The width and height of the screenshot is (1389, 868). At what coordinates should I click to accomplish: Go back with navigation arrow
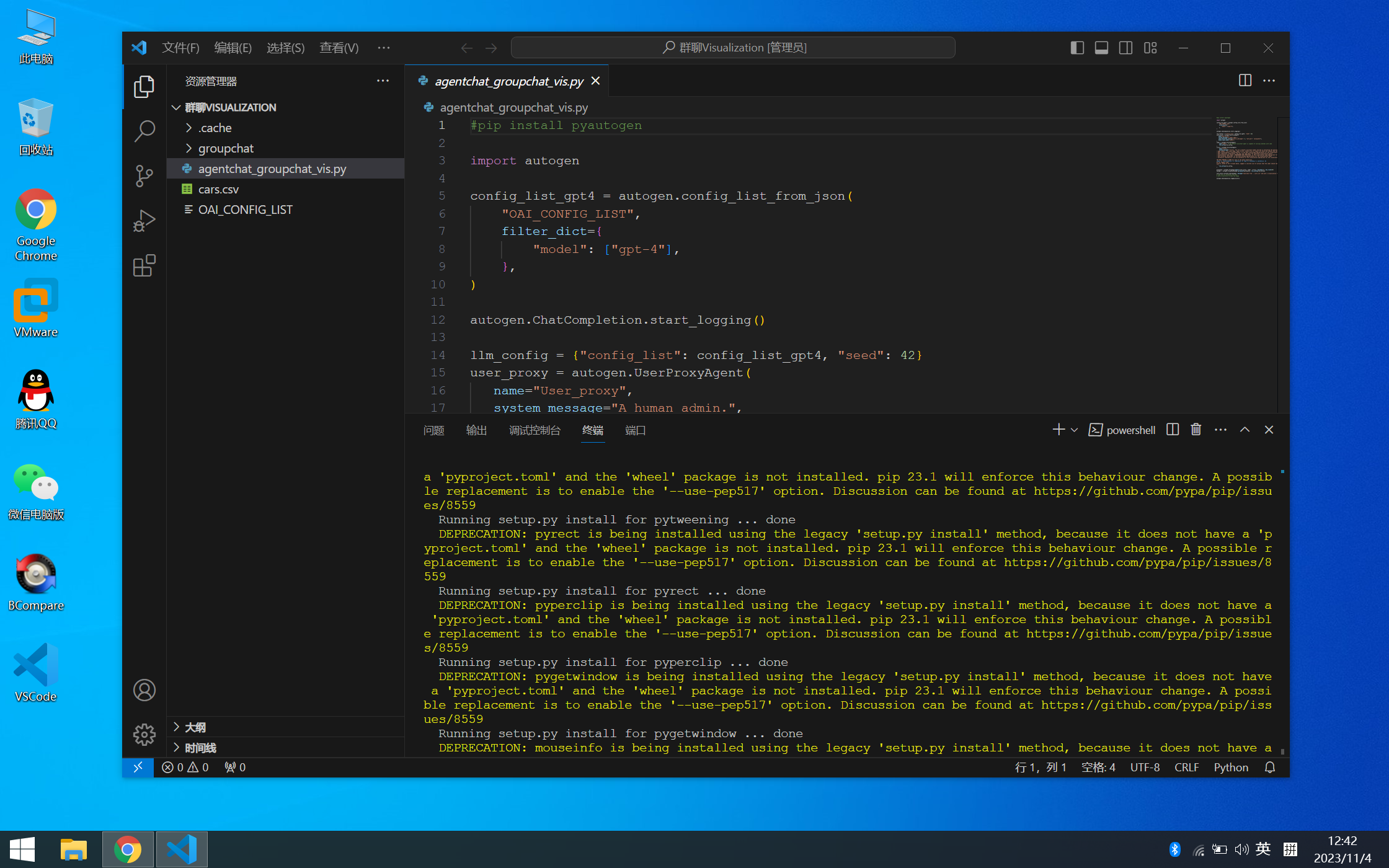tap(466, 48)
